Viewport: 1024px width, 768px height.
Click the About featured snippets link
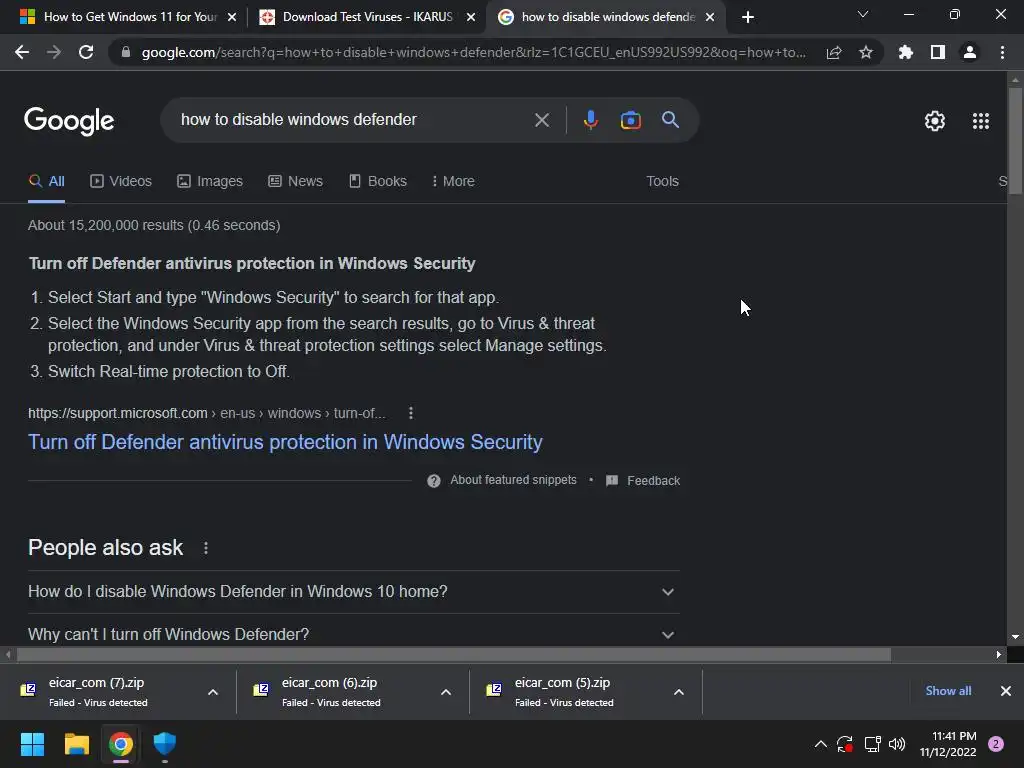513,480
